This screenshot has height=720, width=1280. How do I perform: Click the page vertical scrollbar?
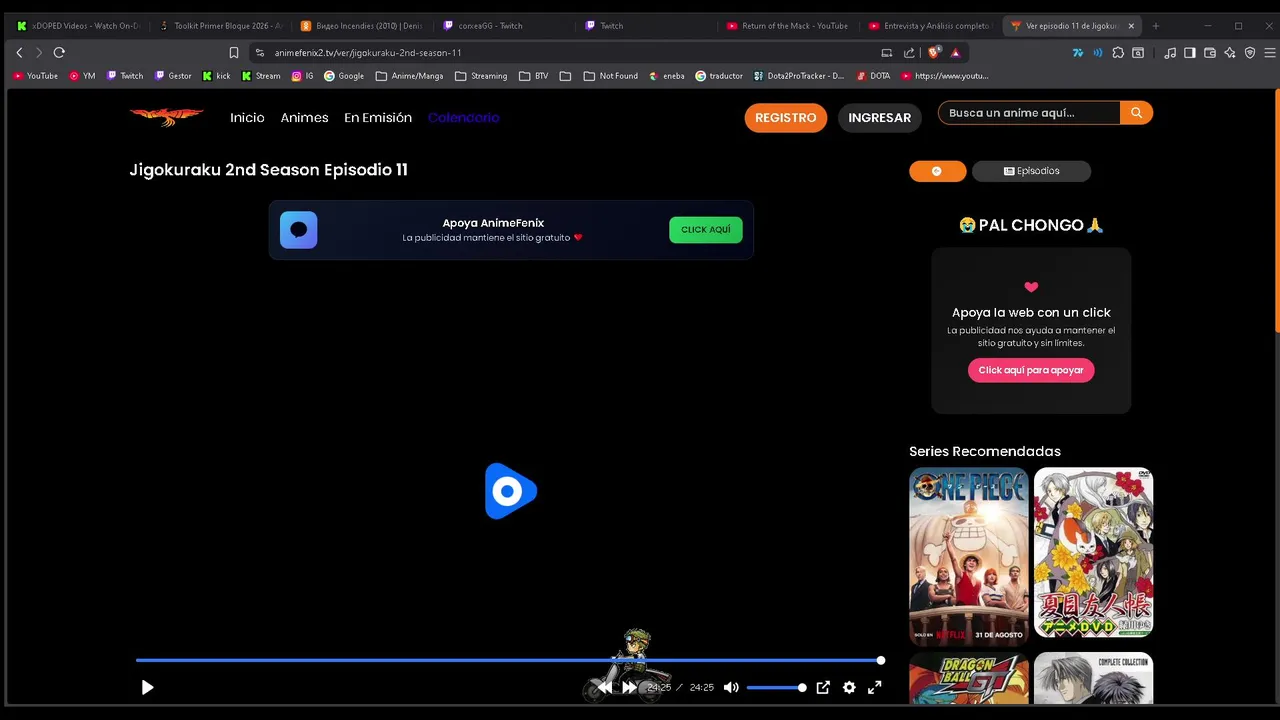pos(1276,210)
